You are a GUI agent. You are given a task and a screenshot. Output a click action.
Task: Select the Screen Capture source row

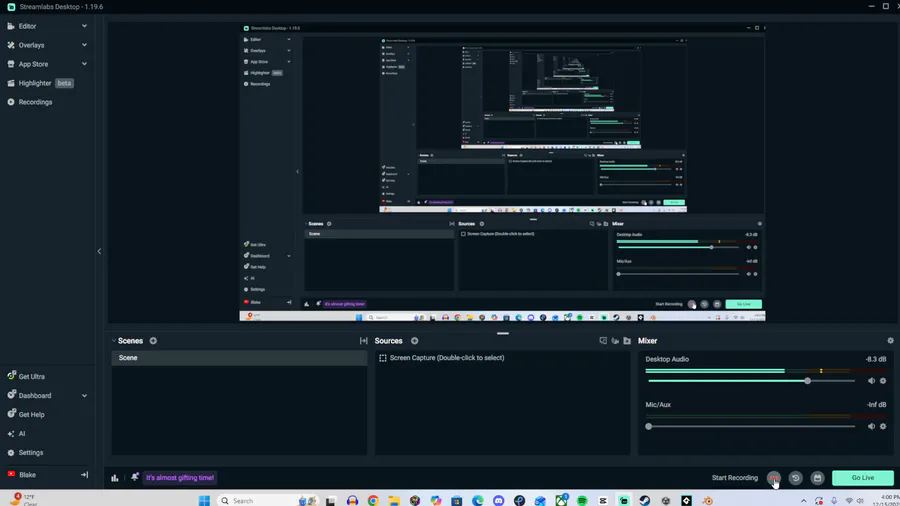coord(503,357)
